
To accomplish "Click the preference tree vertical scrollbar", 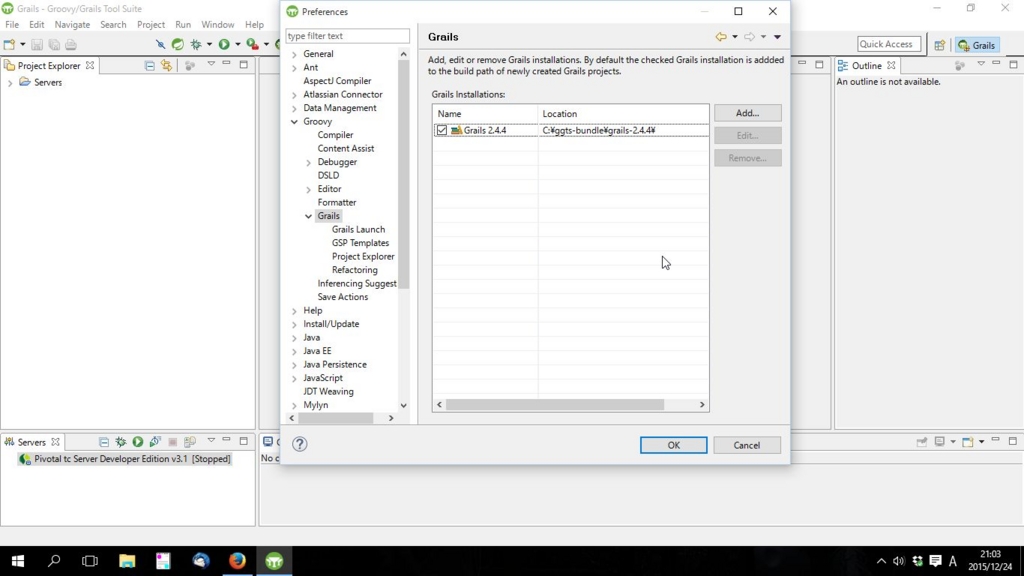I will coord(404,174).
